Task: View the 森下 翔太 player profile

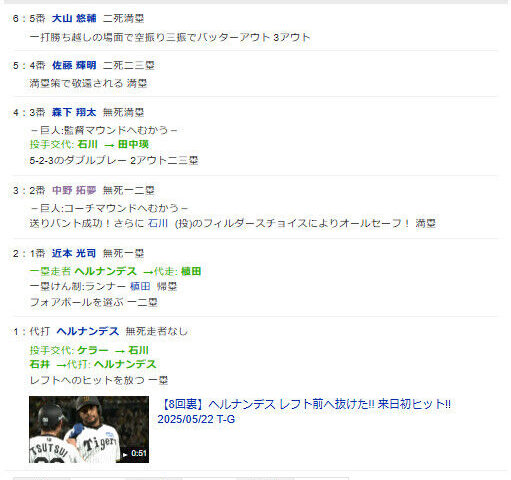Action: tap(74, 112)
